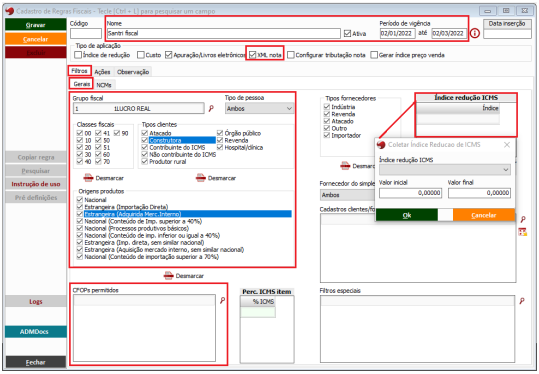The height and width of the screenshot is (374, 539).
Task: Open Instrução de uso
Action: 36,184
